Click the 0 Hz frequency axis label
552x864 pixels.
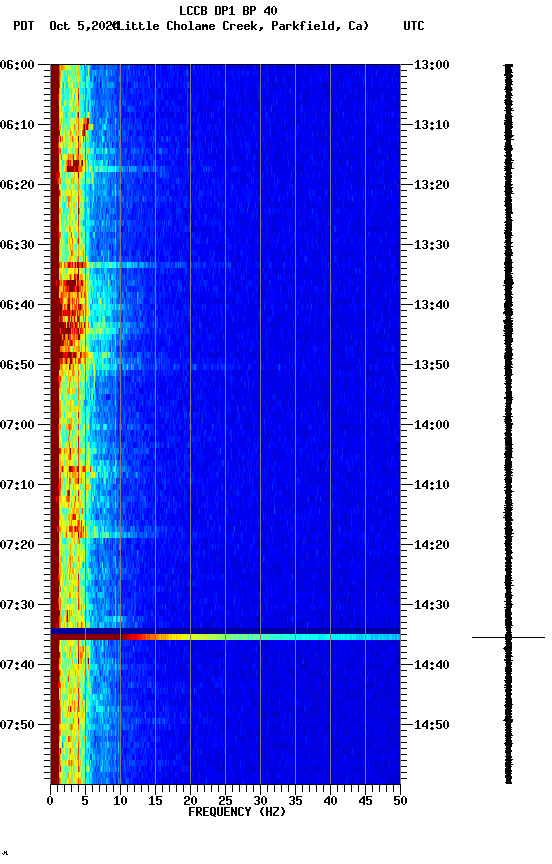click(x=51, y=801)
